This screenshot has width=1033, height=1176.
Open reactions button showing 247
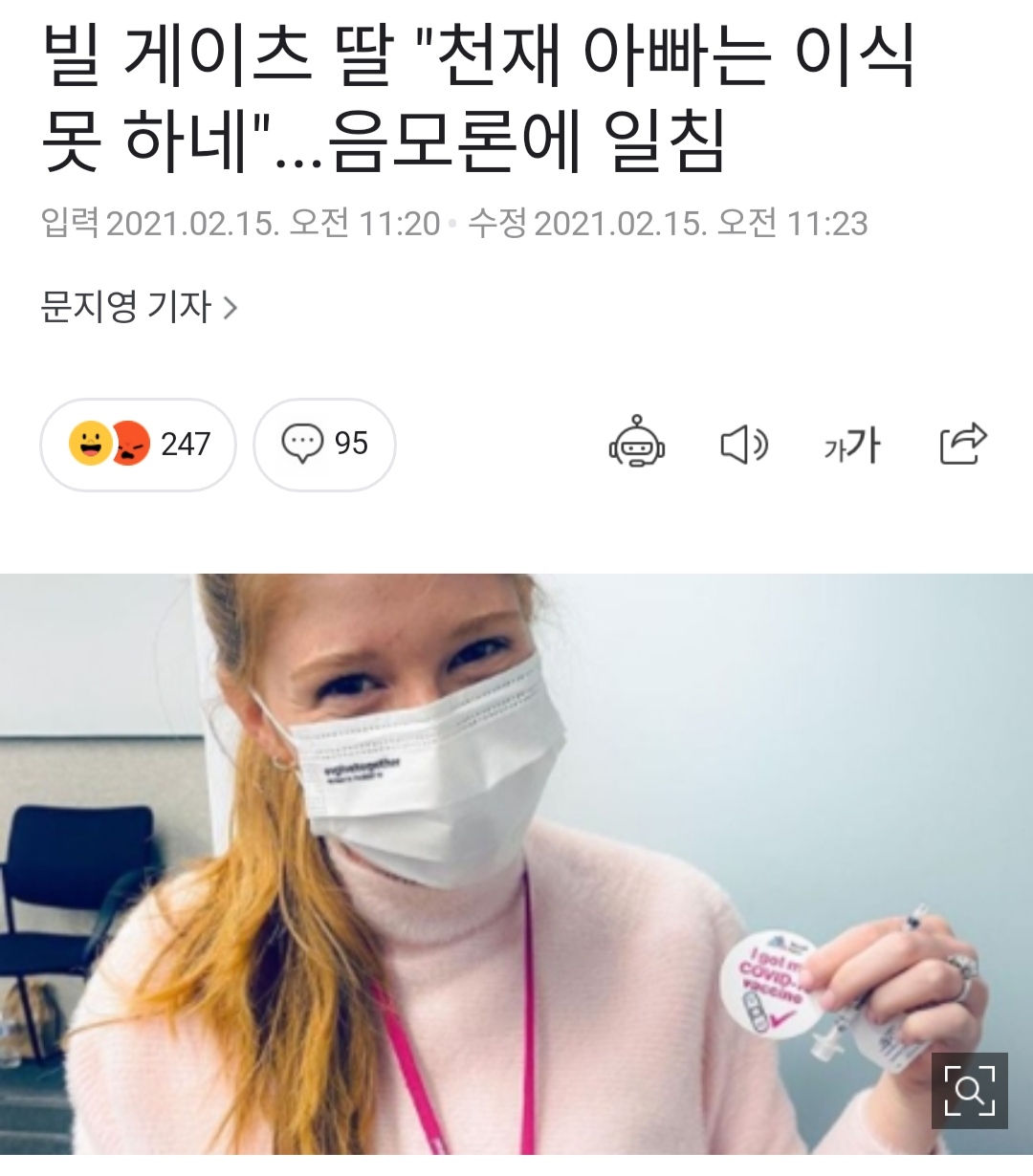[138, 445]
